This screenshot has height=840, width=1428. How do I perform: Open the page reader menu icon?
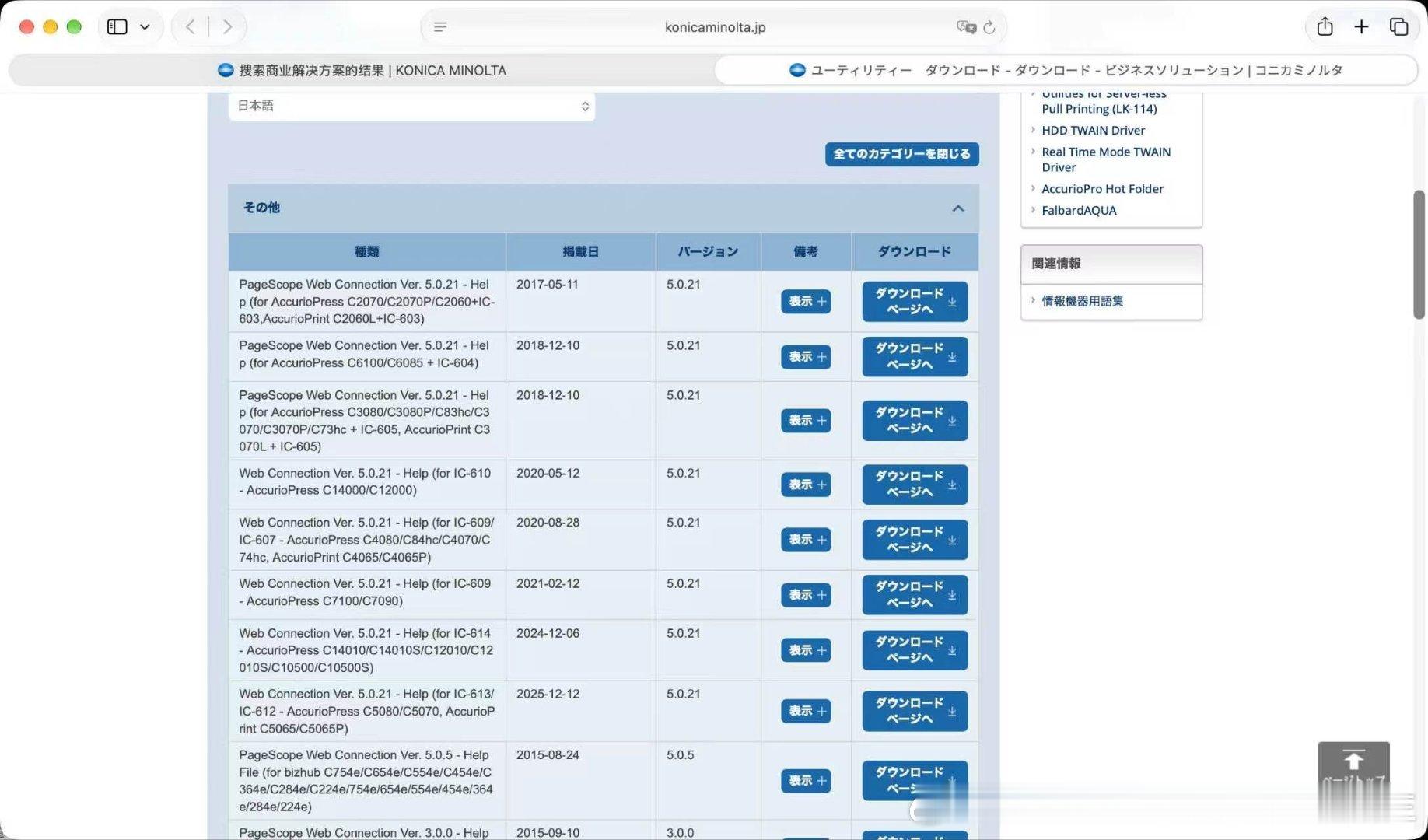pos(440,27)
